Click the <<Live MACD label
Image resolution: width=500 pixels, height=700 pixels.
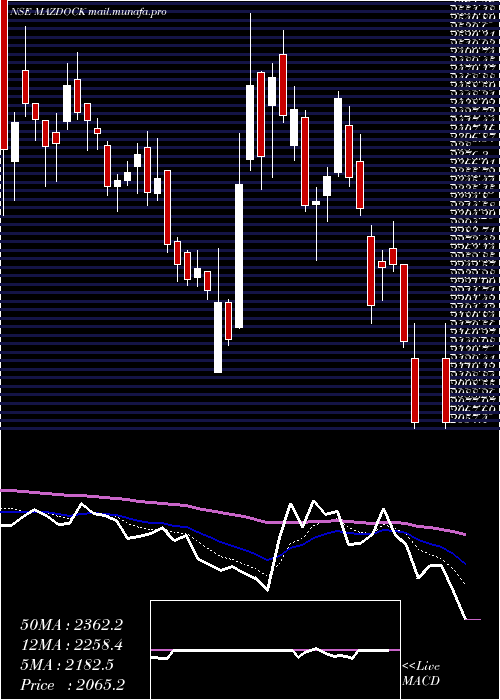[421, 674]
